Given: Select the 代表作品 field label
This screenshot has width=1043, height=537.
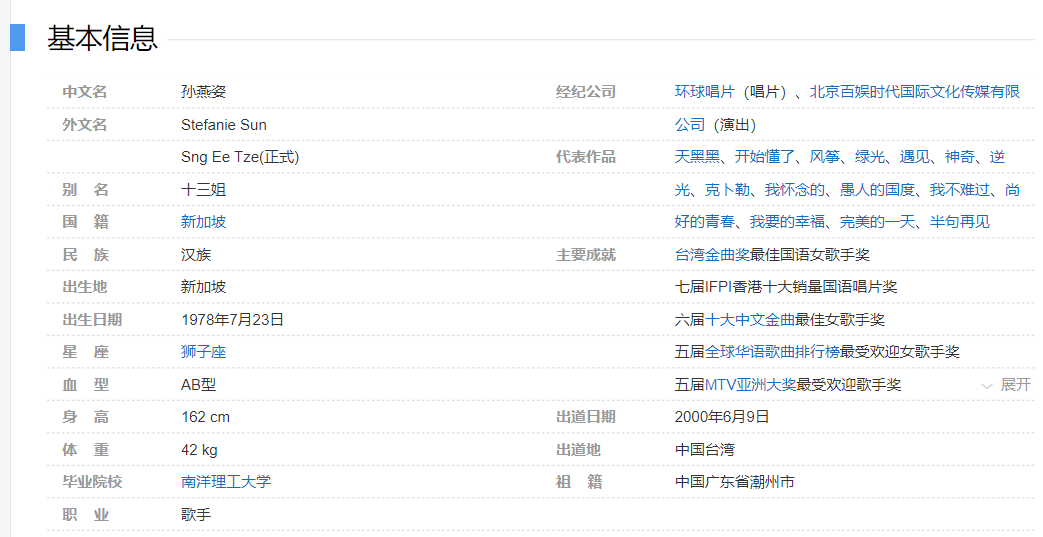Looking at the screenshot, I should click(586, 156).
